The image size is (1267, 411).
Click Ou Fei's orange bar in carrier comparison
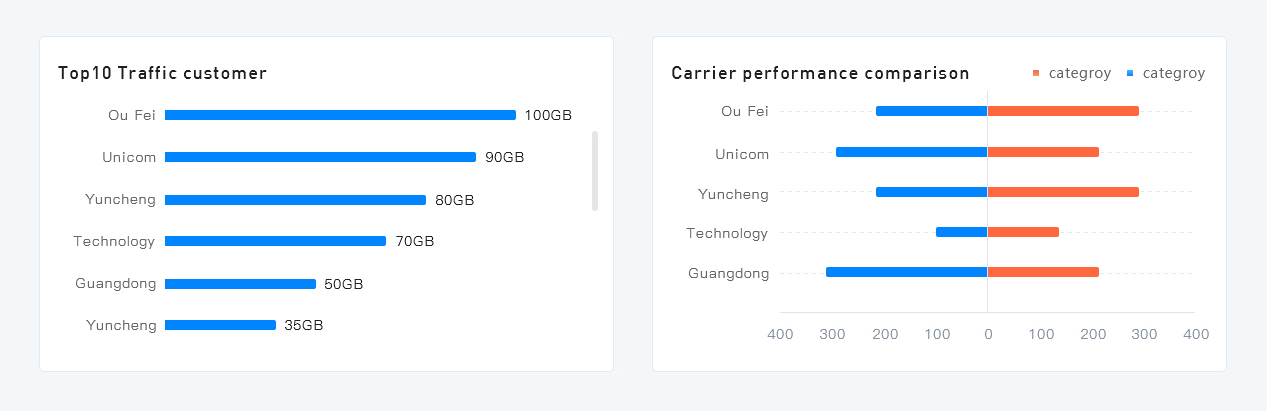pyautogui.click(x=1063, y=111)
